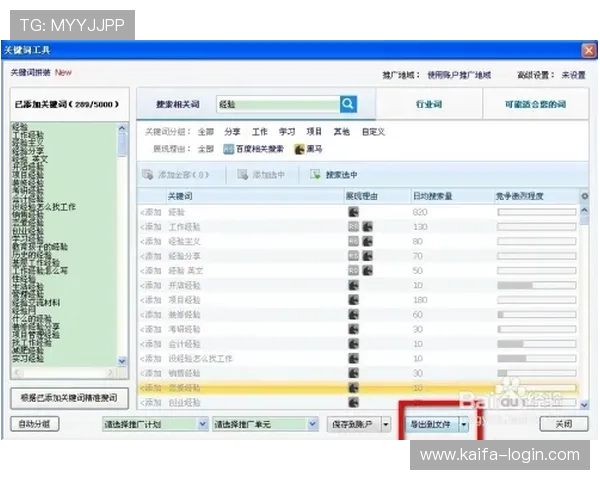Click the 搜索选中 toolbar icon
The image size is (600, 480).
315,175
